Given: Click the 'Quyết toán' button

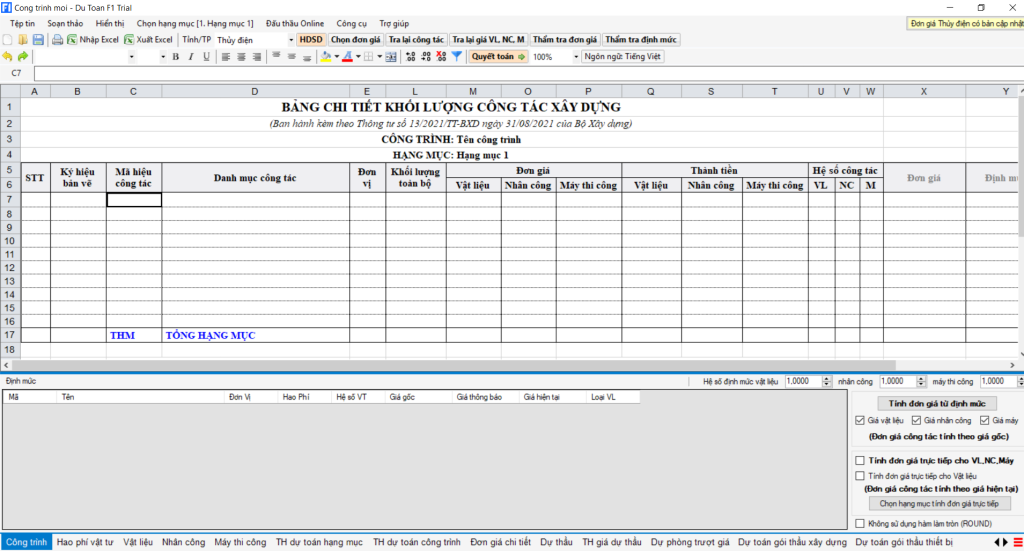Looking at the screenshot, I should coord(498,57).
